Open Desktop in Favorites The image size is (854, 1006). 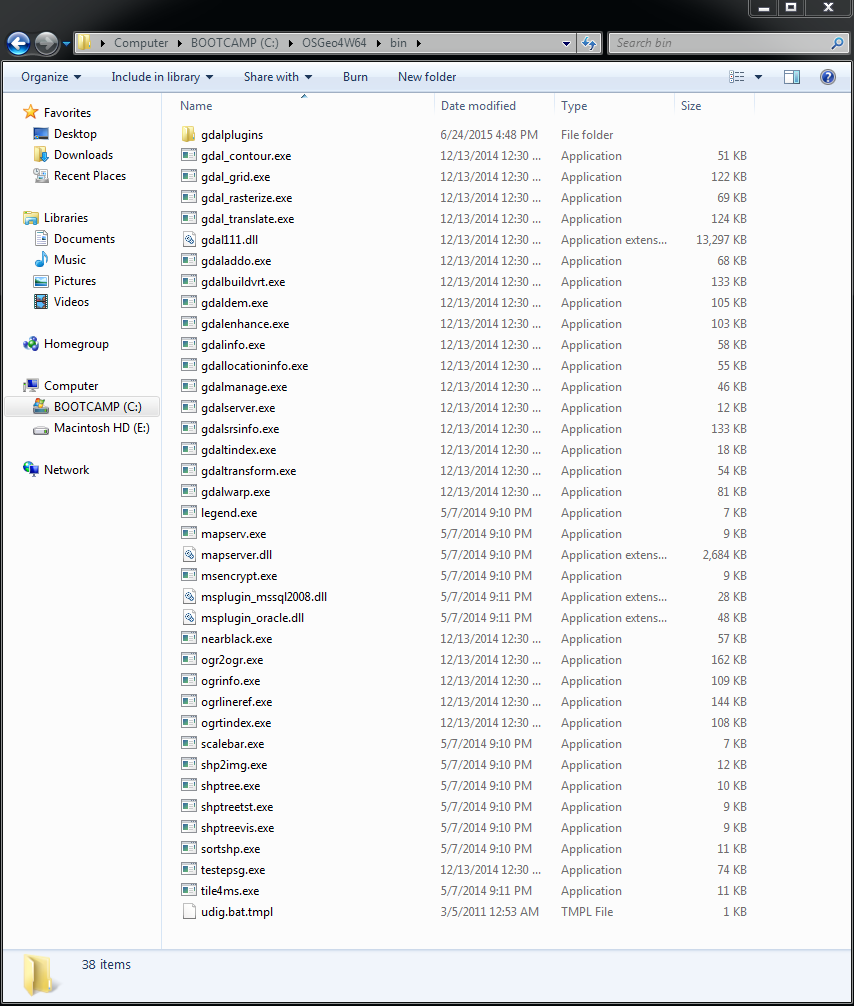[x=75, y=133]
